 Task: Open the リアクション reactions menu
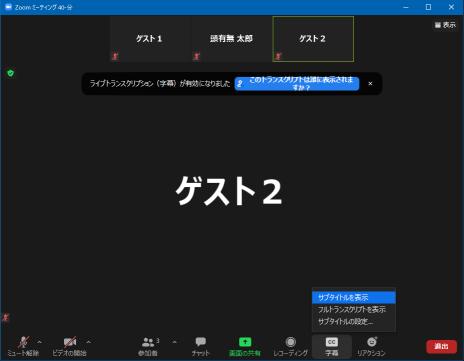coord(371,346)
